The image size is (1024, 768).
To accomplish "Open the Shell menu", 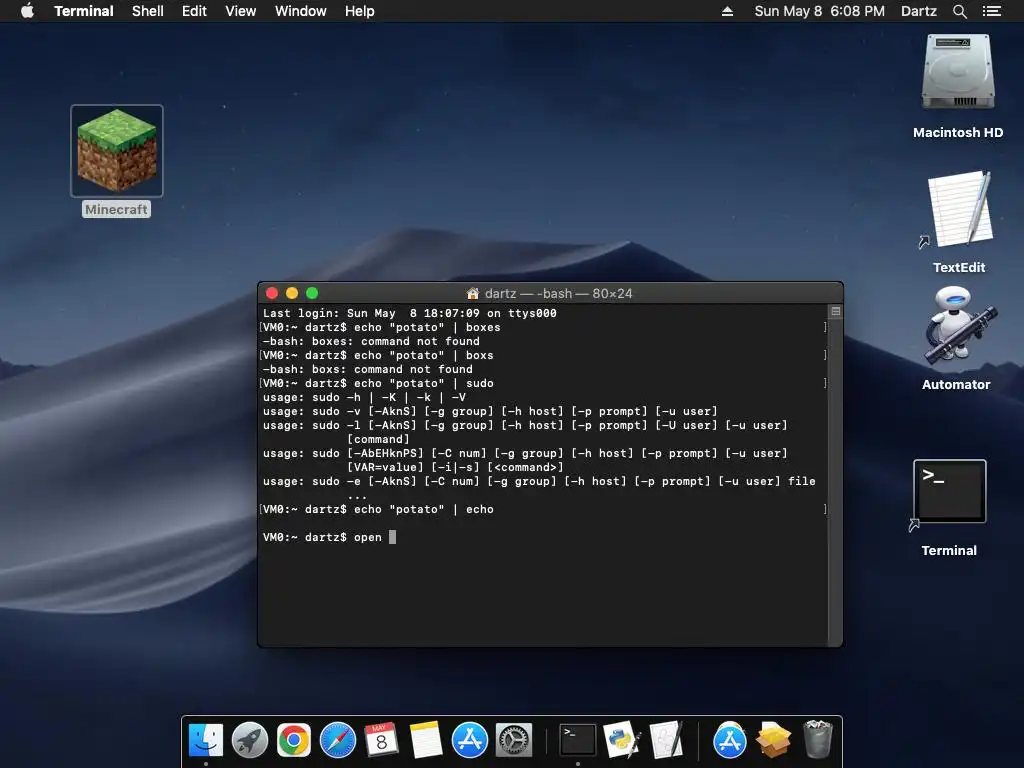I will click(148, 11).
